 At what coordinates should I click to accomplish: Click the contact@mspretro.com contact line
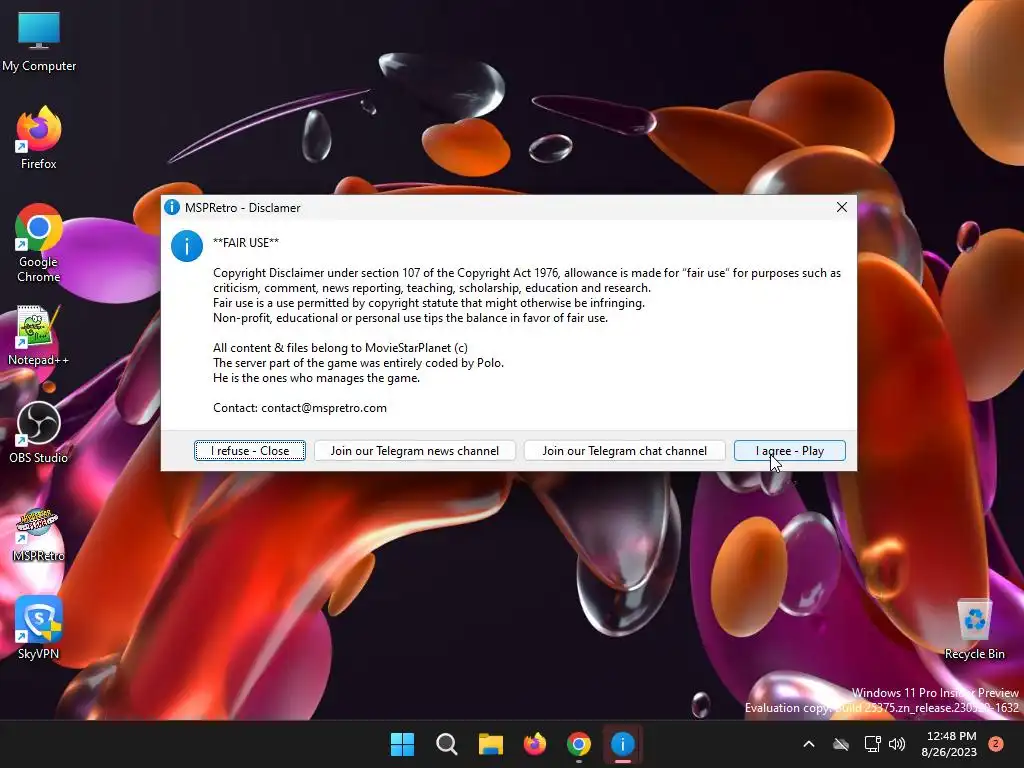(x=300, y=408)
